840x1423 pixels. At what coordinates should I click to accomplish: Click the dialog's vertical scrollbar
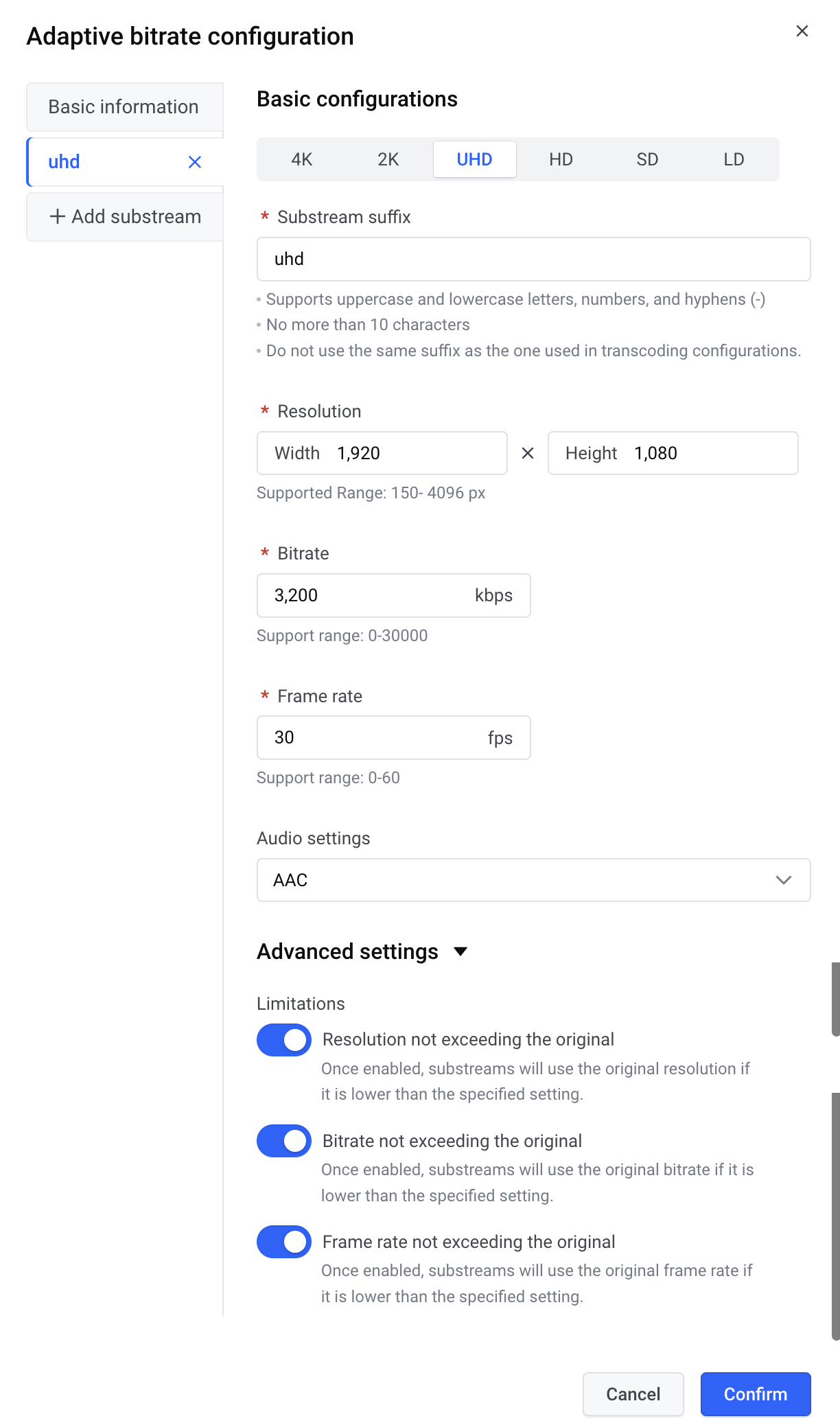click(x=835, y=1215)
